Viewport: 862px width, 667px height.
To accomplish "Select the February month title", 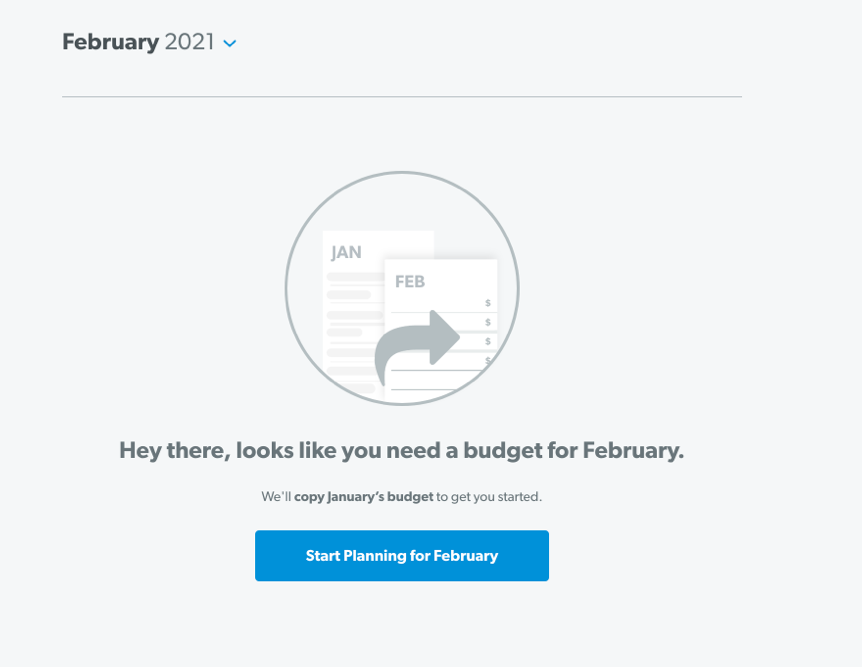I will point(110,42).
